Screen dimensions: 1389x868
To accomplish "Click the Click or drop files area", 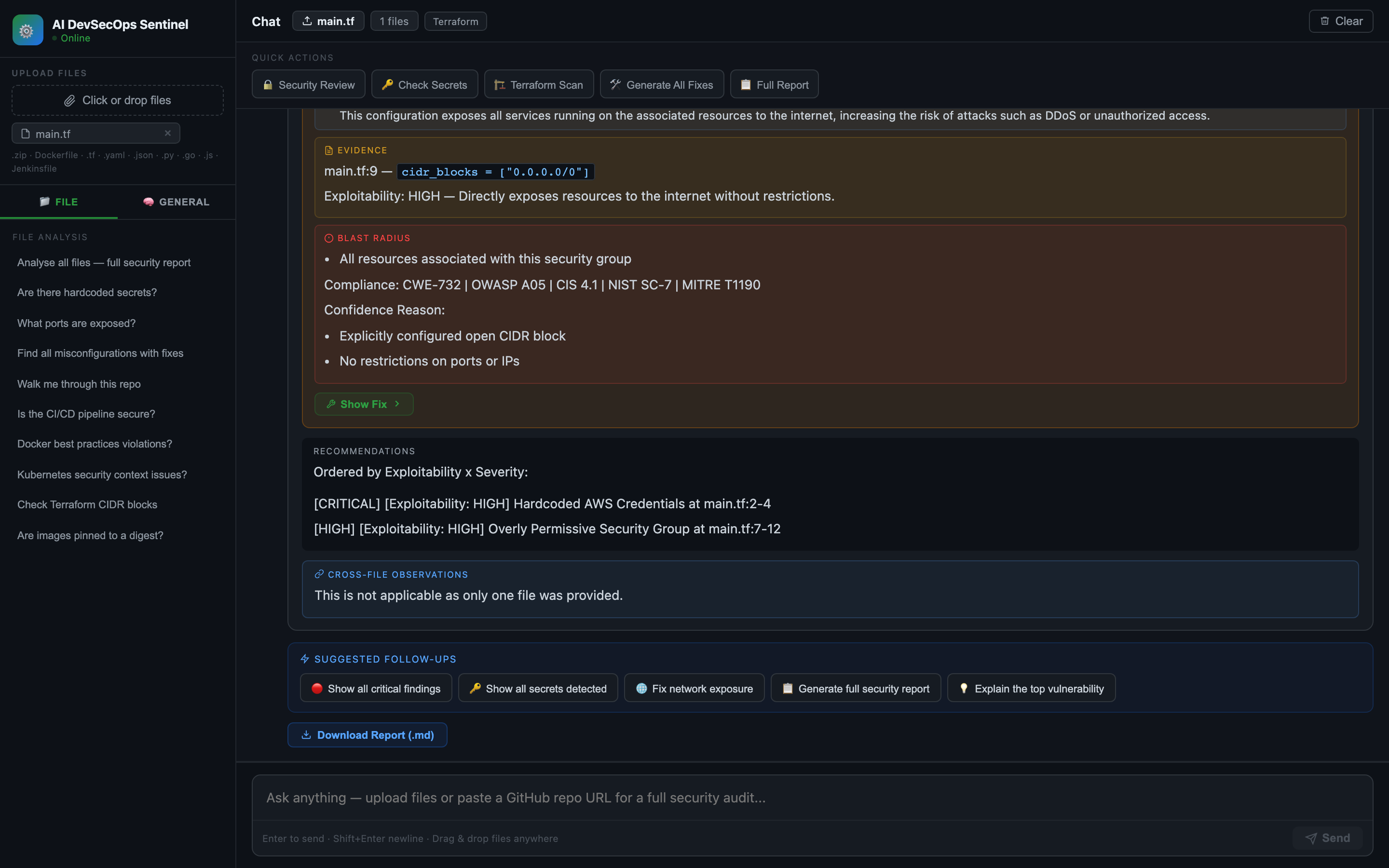I will pos(118,100).
